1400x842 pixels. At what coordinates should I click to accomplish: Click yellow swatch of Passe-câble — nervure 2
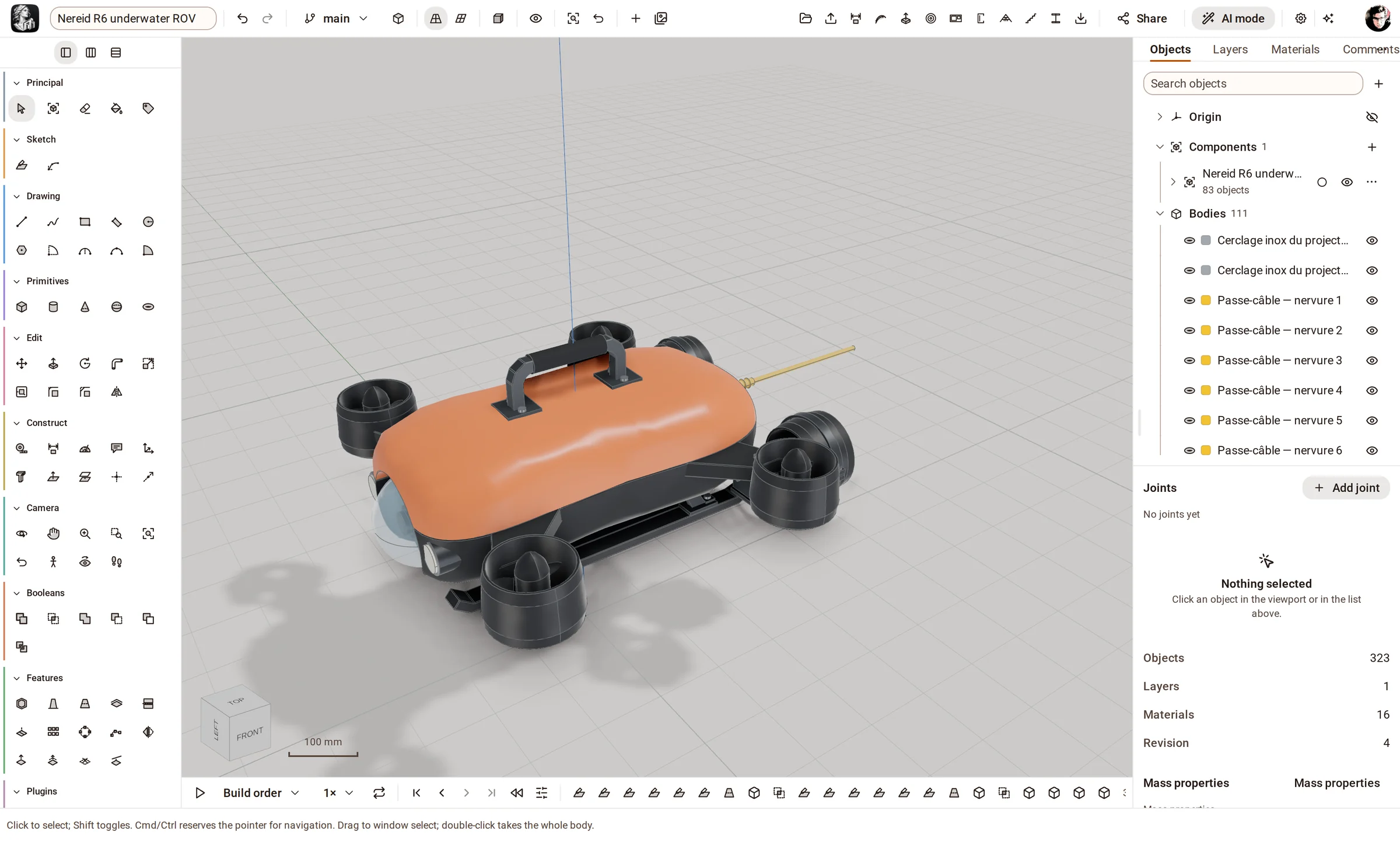pyautogui.click(x=1206, y=330)
